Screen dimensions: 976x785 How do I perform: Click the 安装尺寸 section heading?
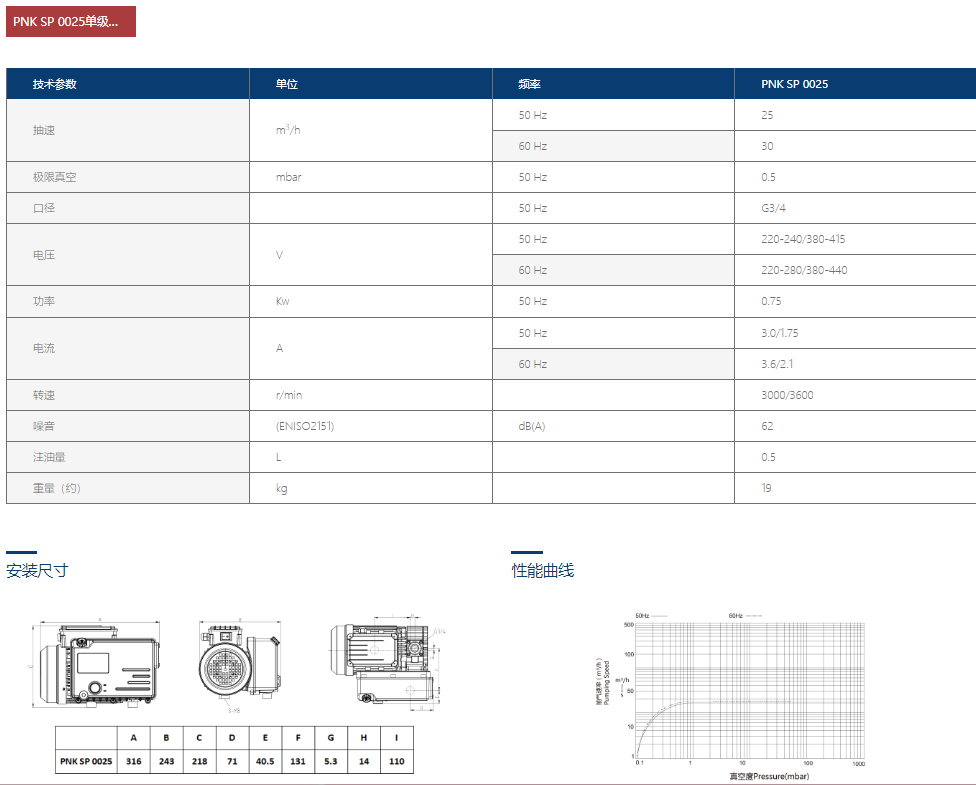click(37, 571)
